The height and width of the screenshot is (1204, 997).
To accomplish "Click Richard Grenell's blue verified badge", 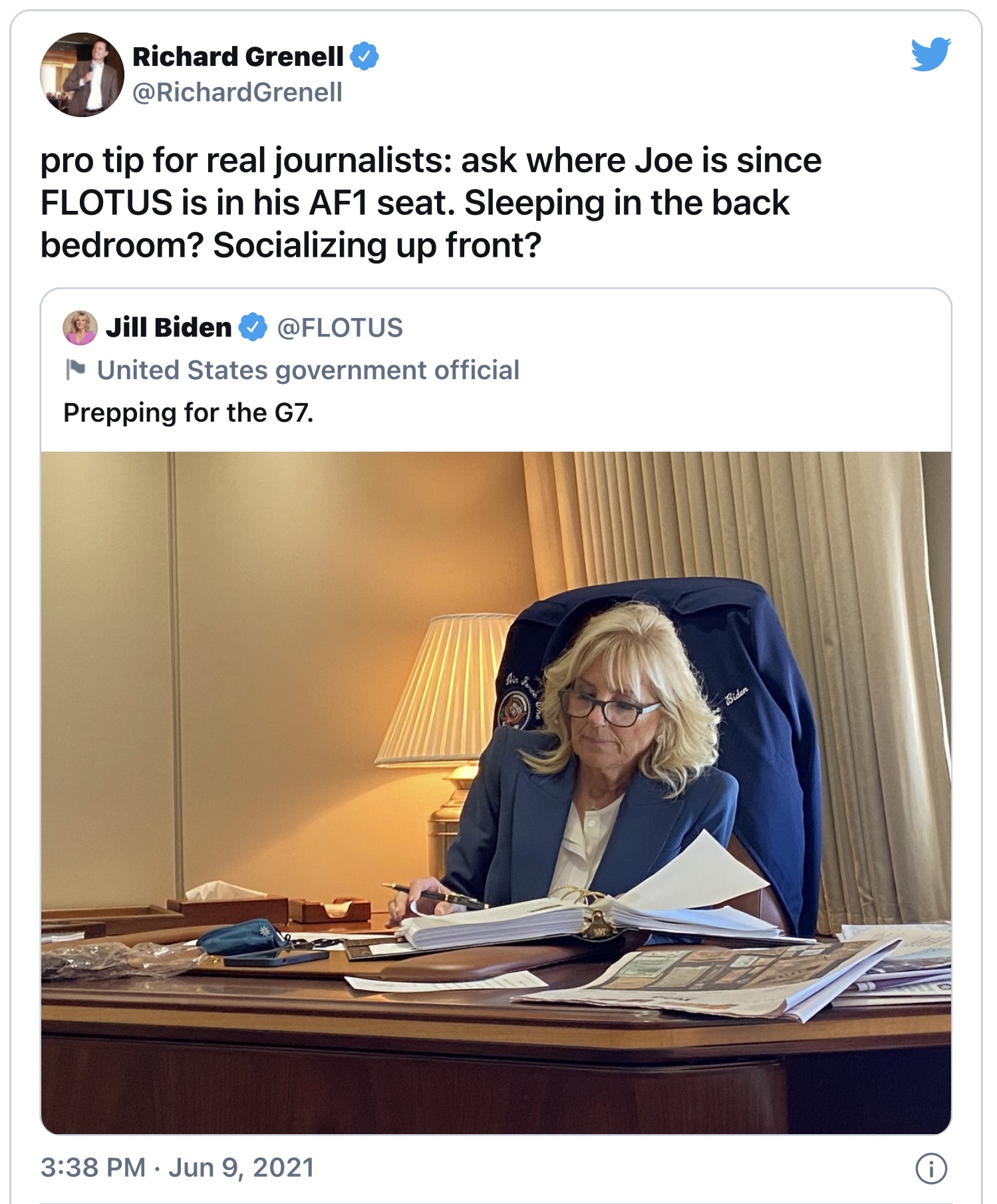I will tap(364, 57).
